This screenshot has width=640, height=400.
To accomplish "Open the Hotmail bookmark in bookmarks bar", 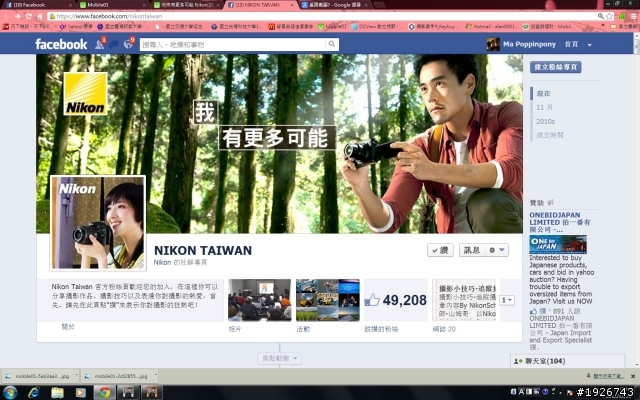I will [x=491, y=27].
